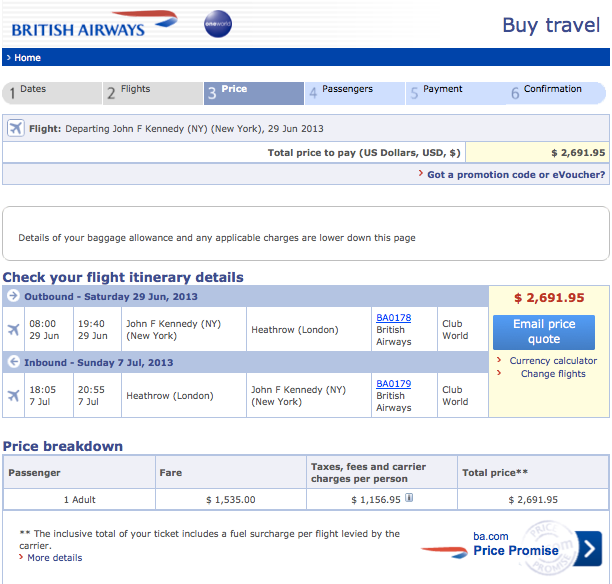Expand the More details link

pos(55,558)
